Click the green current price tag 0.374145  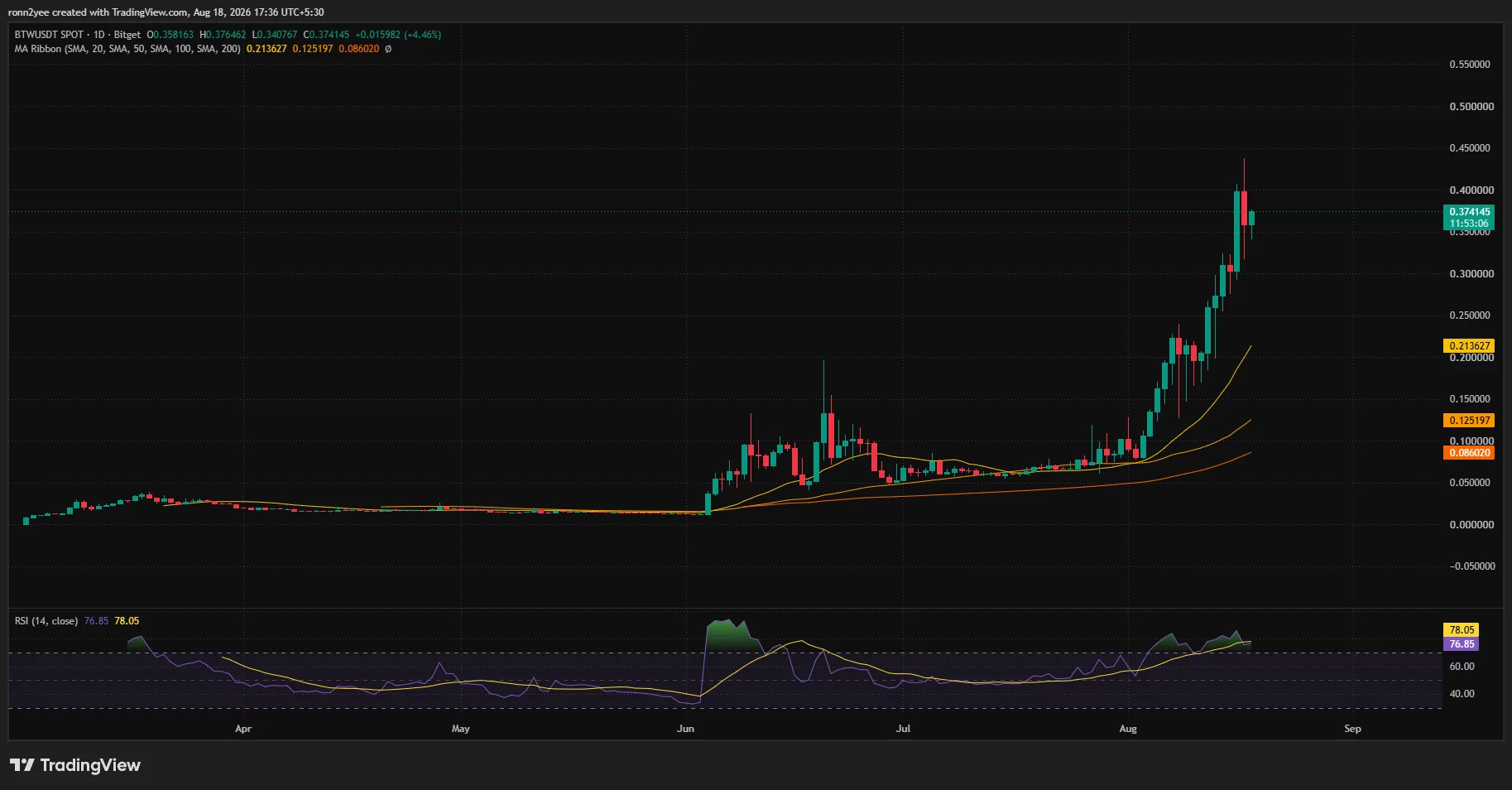1469,212
